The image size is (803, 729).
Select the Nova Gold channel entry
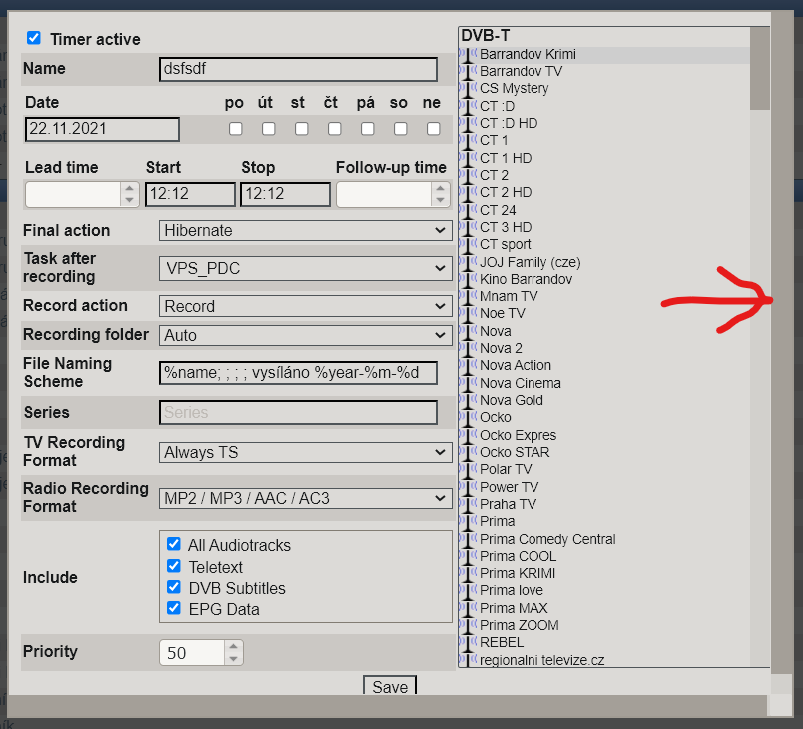click(x=511, y=400)
